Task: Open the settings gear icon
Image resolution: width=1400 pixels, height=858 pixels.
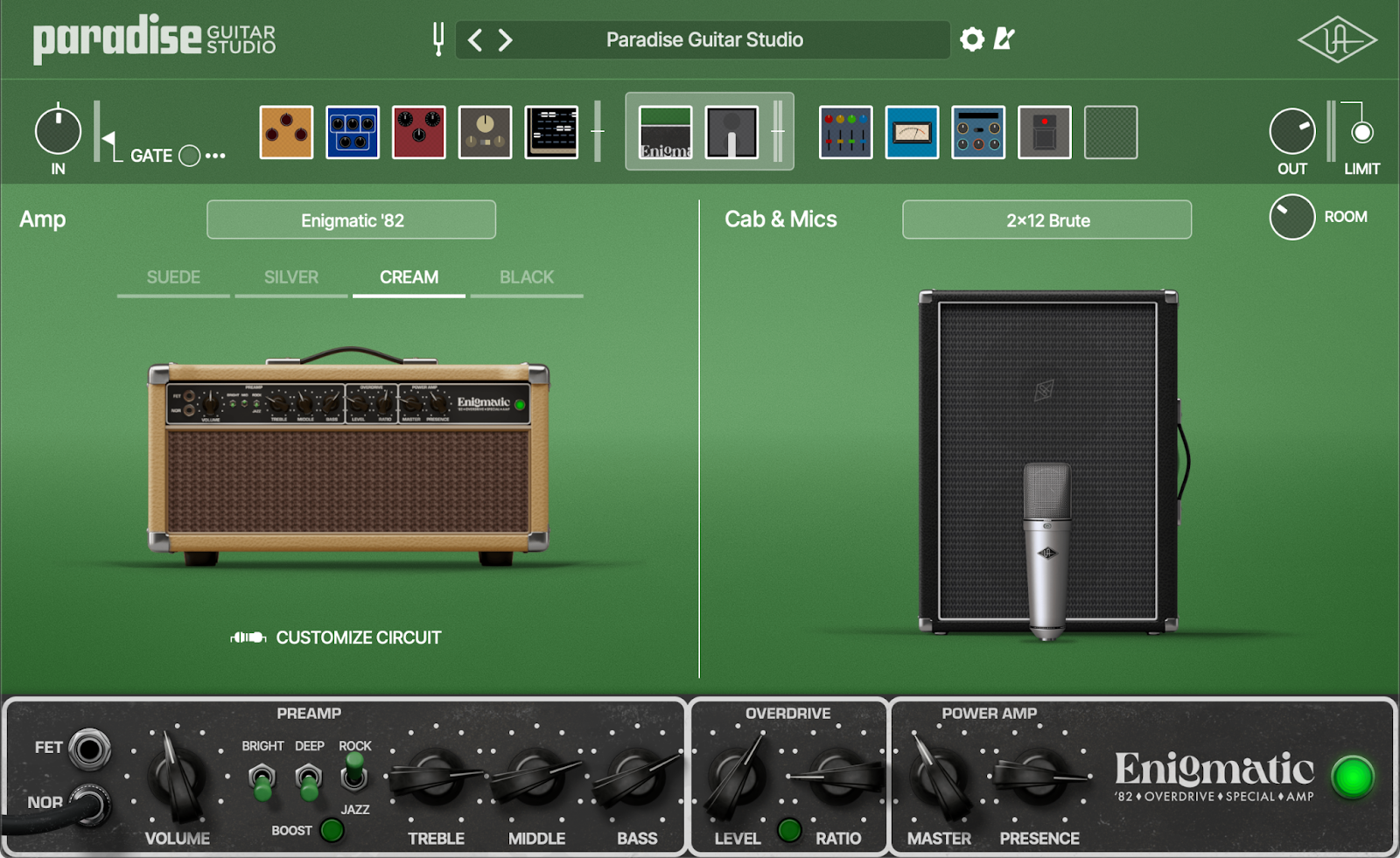Action: pyautogui.click(x=971, y=39)
